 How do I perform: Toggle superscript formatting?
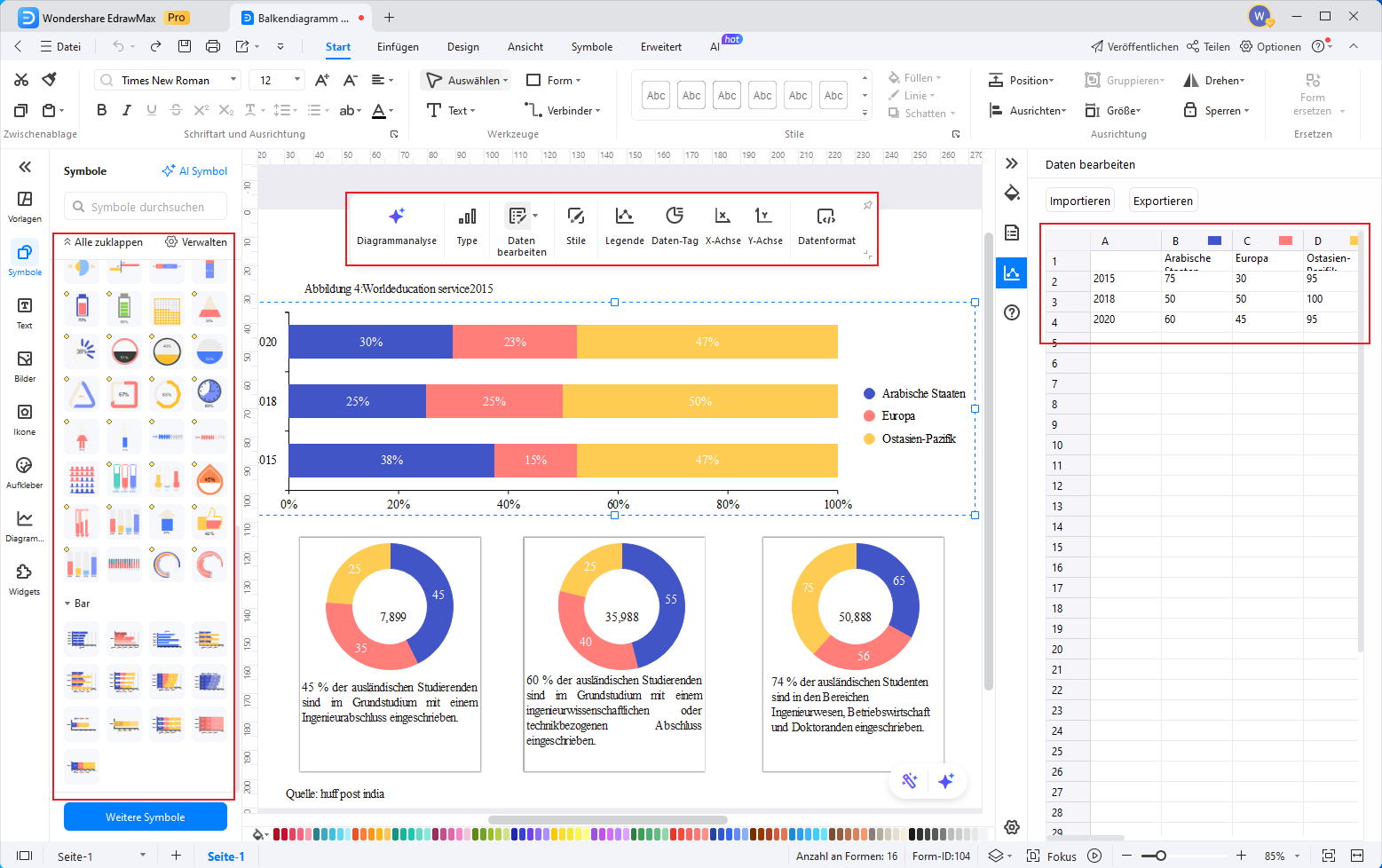(201, 110)
